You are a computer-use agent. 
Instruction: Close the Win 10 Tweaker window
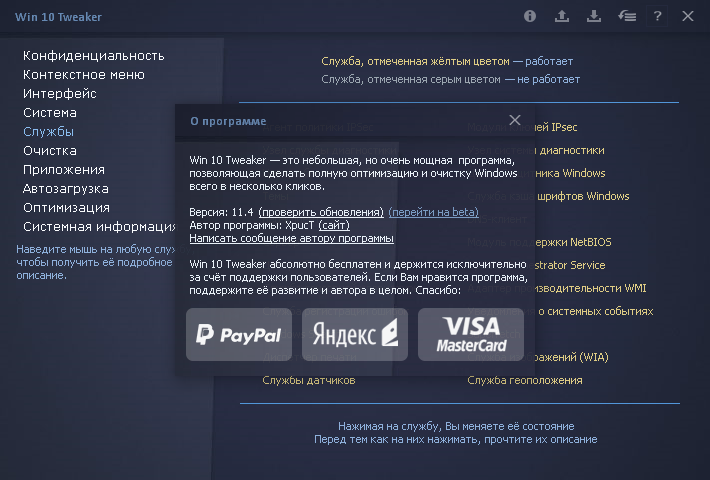(x=687, y=16)
